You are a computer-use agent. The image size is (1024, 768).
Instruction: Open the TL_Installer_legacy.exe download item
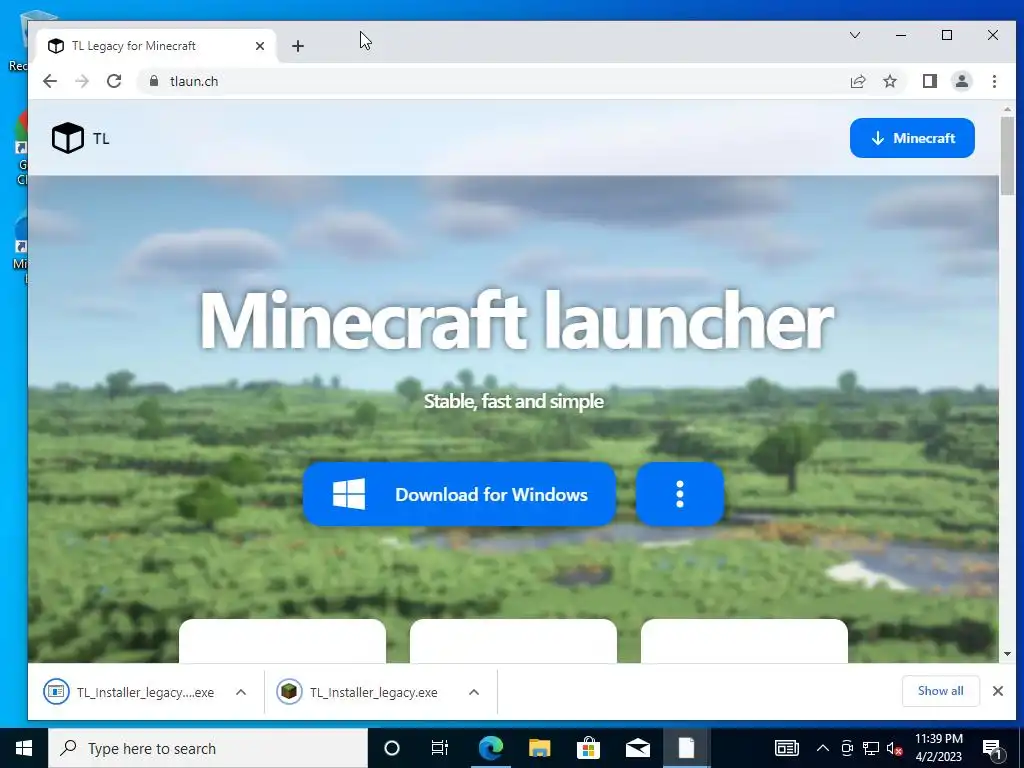pyautogui.click(x=358, y=692)
